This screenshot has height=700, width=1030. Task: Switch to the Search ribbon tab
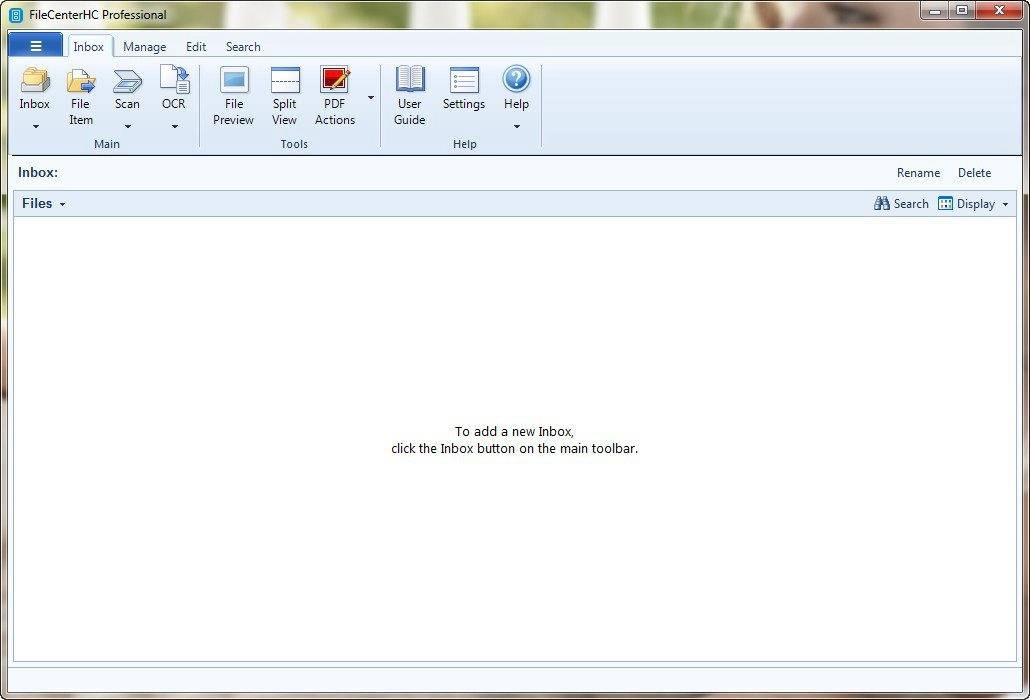point(243,47)
